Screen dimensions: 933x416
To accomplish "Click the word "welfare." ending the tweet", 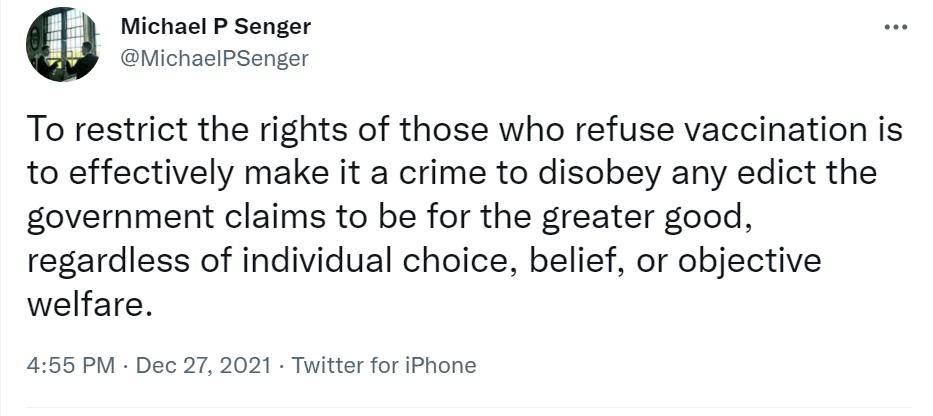I will tap(89, 303).
